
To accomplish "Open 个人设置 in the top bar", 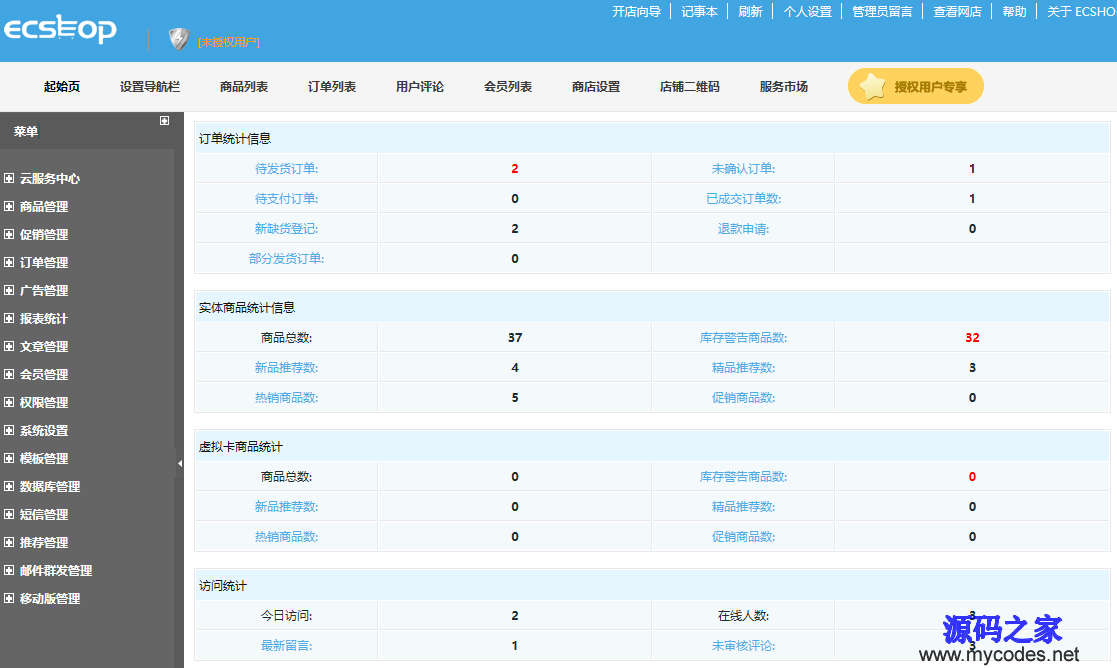I will 807,11.
